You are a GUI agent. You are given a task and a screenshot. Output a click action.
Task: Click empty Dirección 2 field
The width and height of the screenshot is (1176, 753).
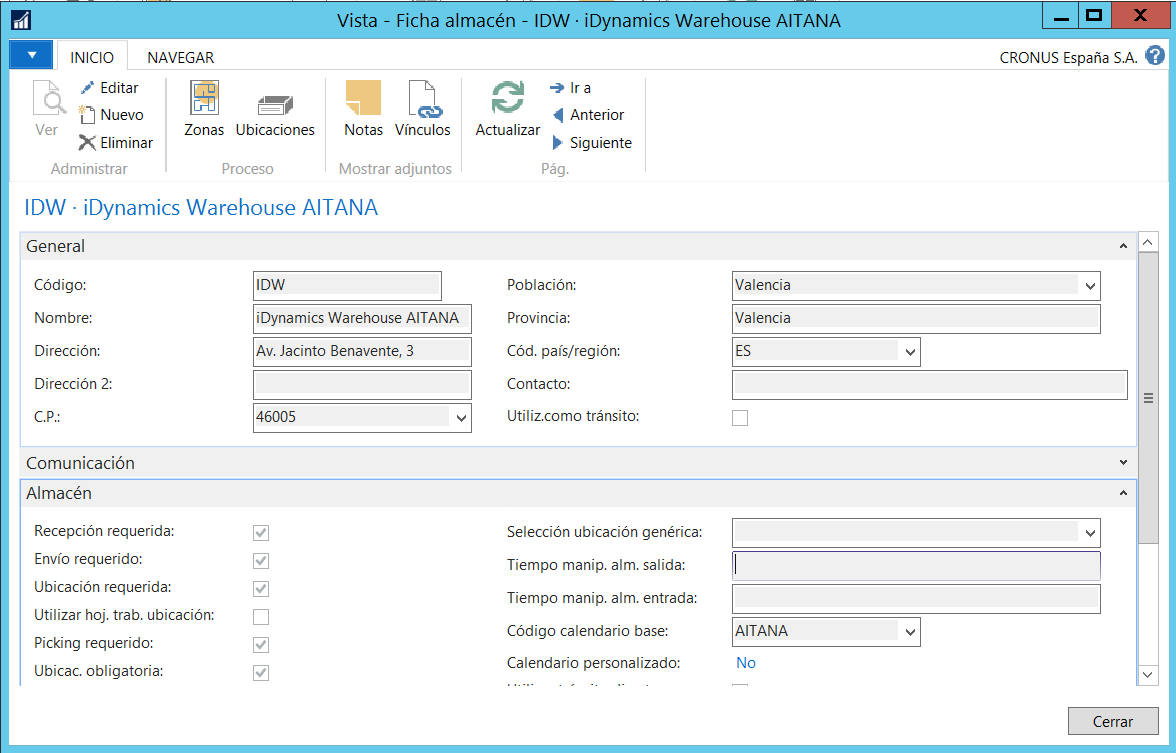pos(362,384)
